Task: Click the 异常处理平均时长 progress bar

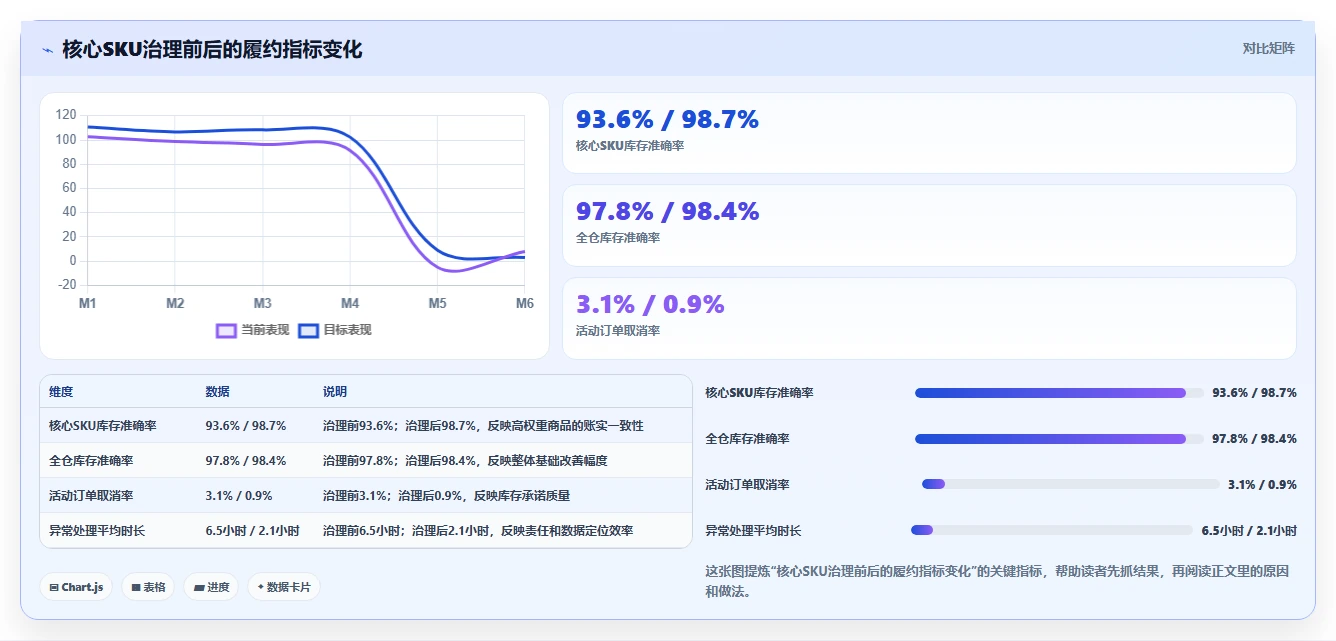Action: pyautogui.click(x=1052, y=530)
